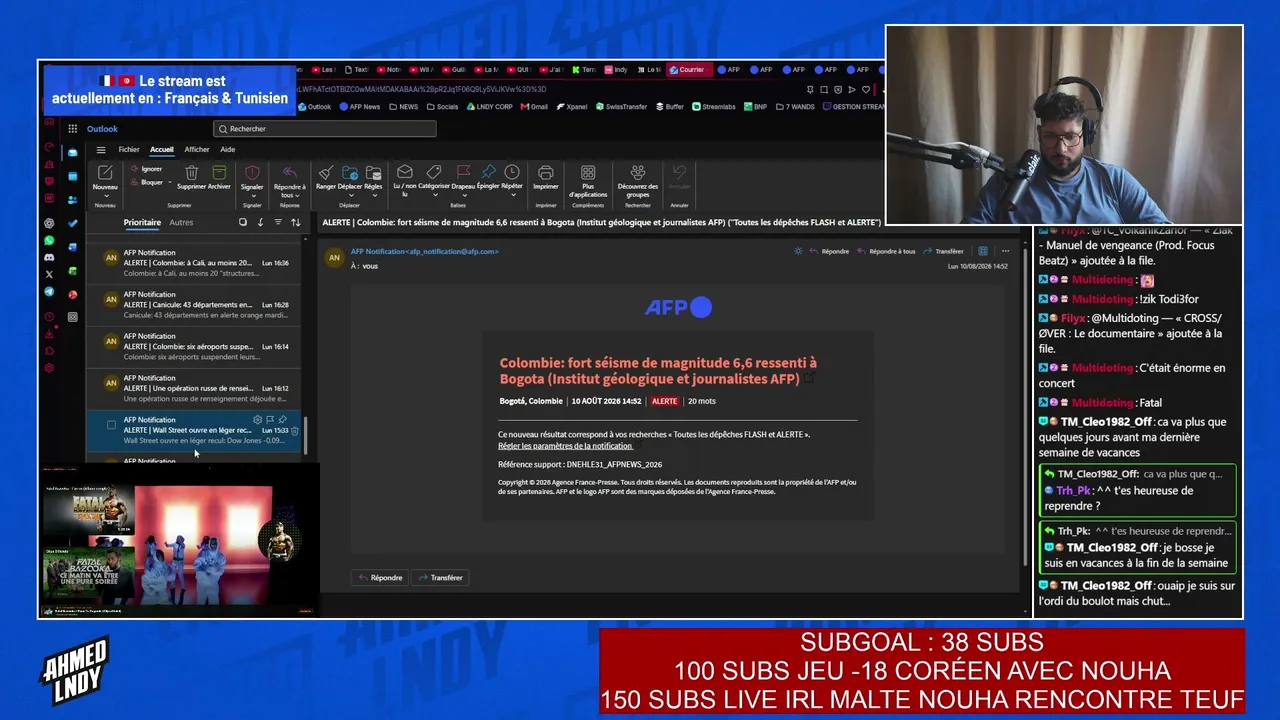Expand the Règles dropdown
This screenshot has height=720, width=1280.
click(373, 196)
